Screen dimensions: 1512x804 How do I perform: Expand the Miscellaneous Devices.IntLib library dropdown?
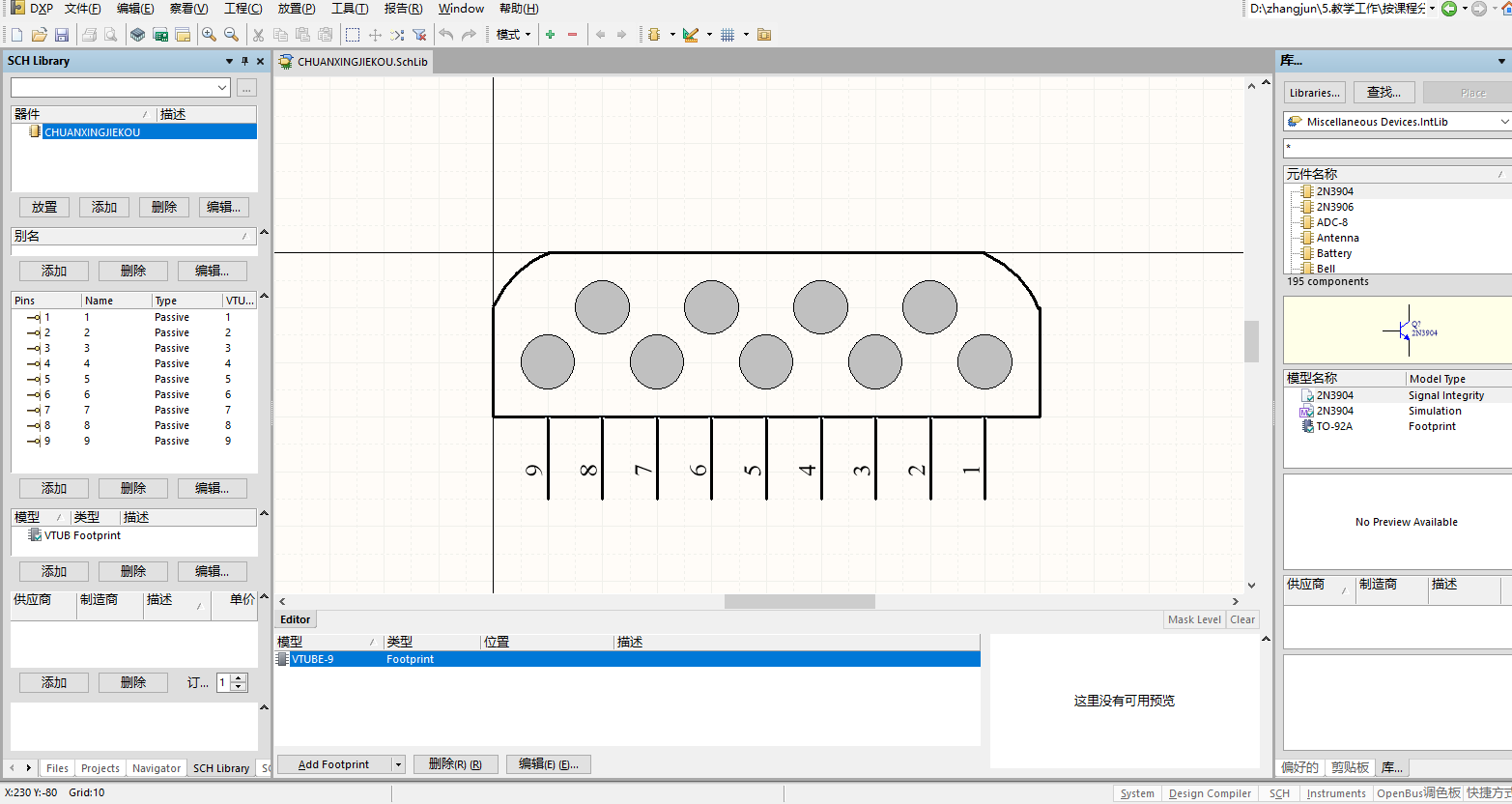click(1503, 122)
